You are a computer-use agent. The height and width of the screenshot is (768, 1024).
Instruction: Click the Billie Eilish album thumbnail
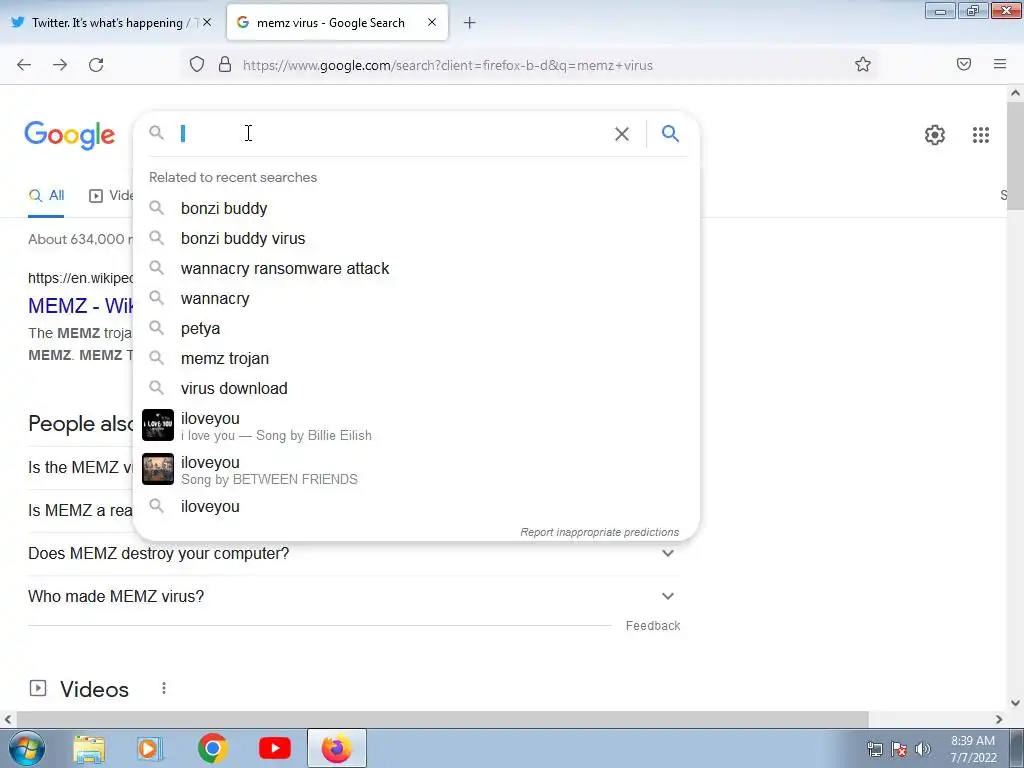coord(158,425)
